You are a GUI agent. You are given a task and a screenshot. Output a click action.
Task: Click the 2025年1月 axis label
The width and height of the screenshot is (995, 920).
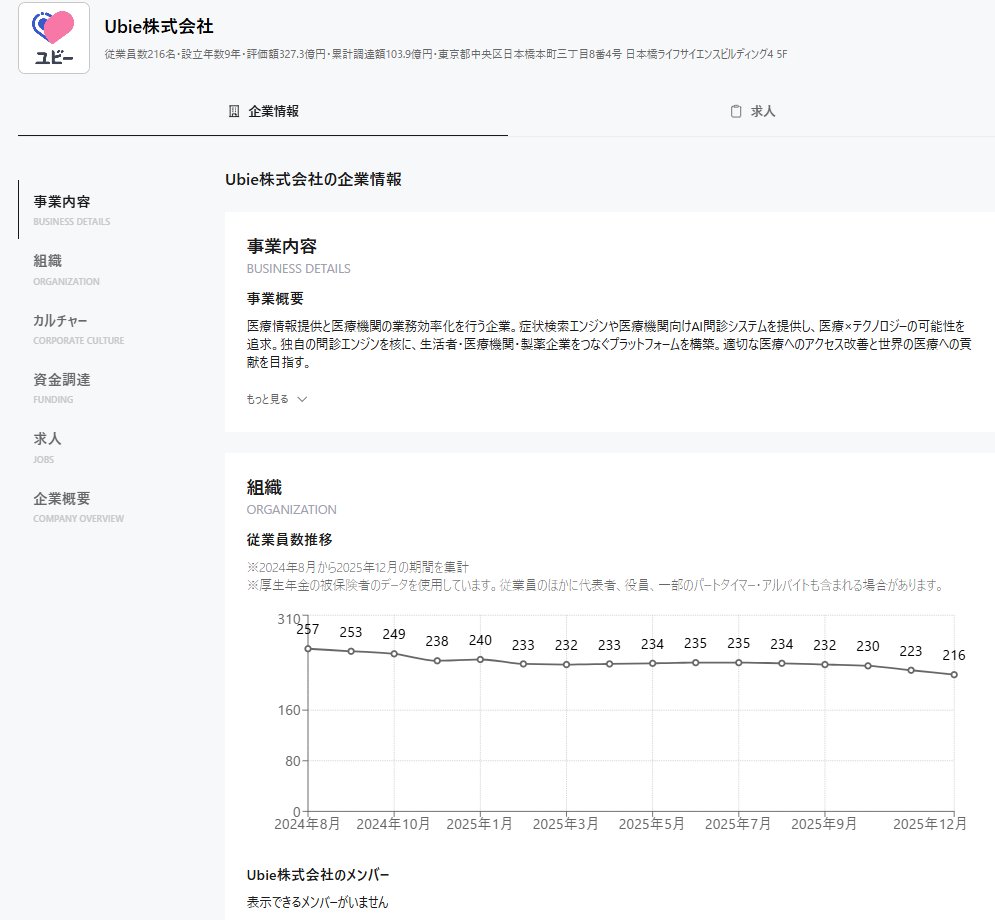pyautogui.click(x=479, y=824)
